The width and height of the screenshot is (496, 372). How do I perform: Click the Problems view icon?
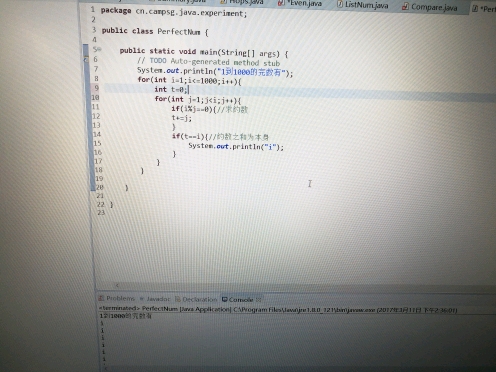101,298
